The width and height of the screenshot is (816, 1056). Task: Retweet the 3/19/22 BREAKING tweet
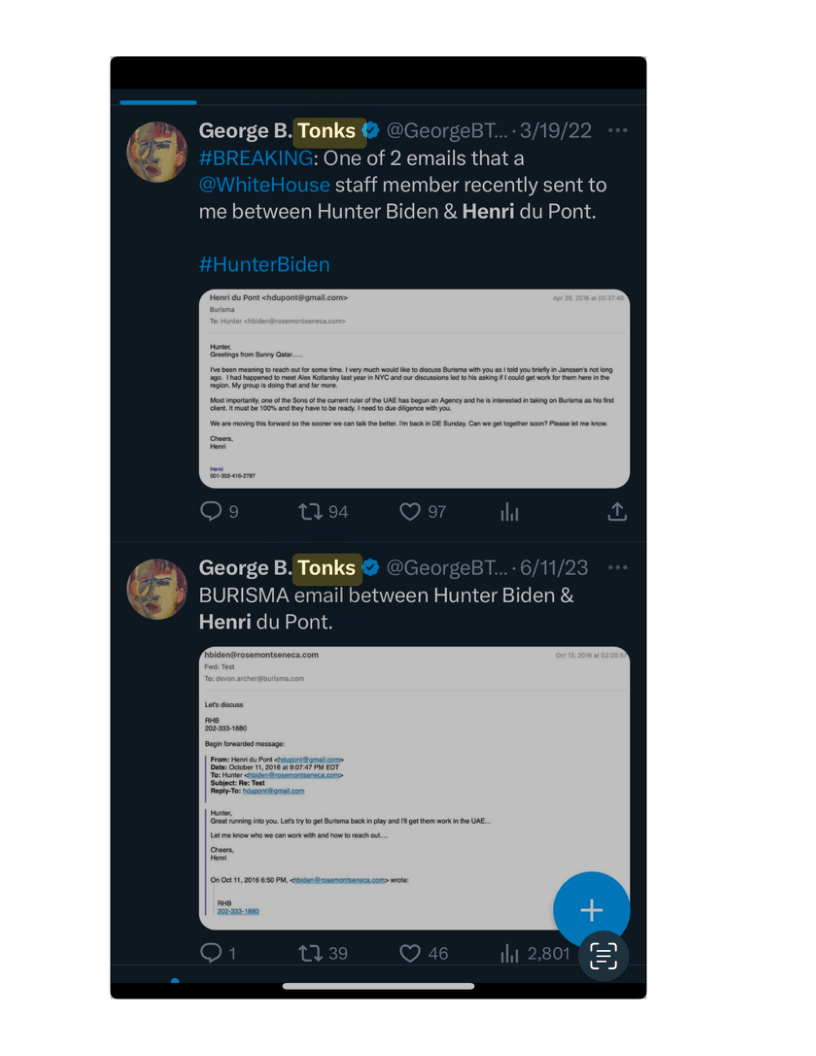point(311,512)
